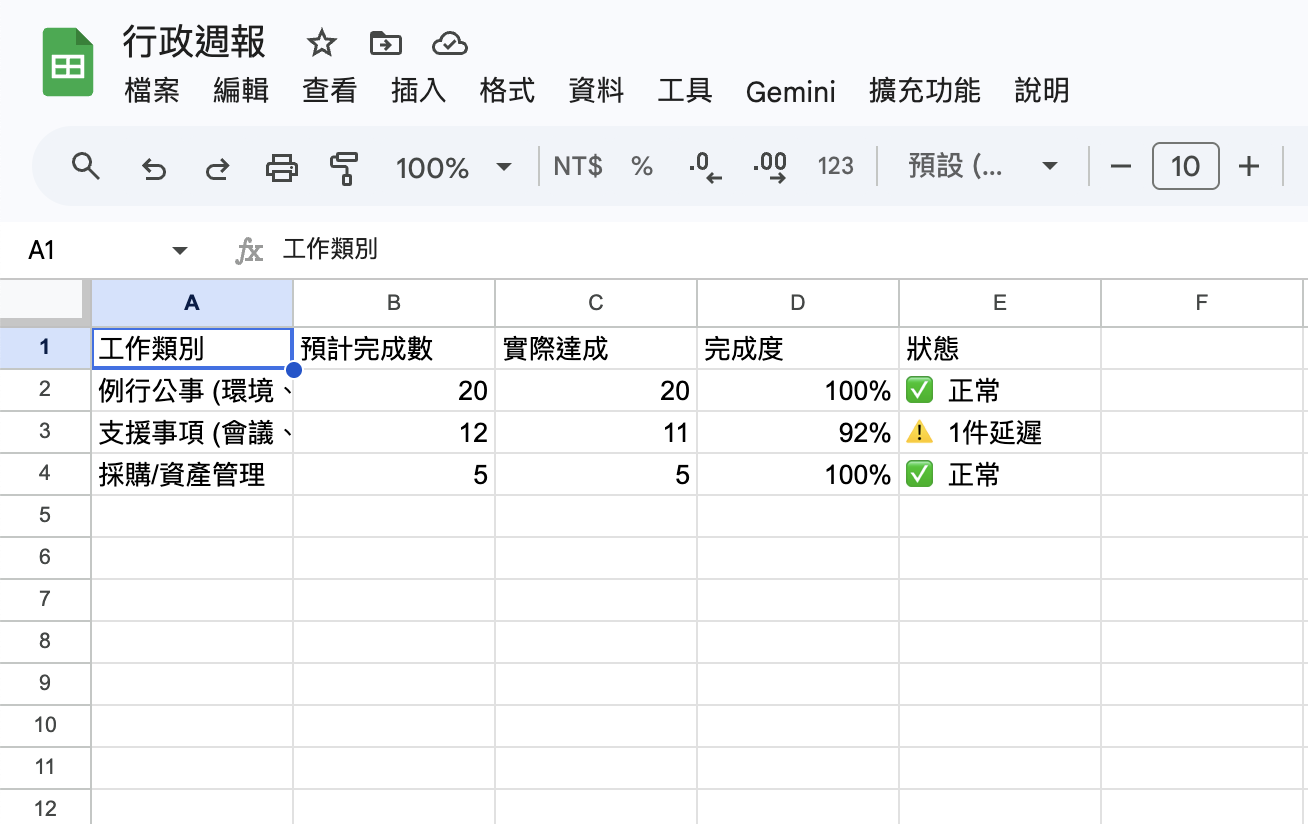Viewport: 1308px width, 824px height.
Task: Format selection as percentage
Action: (641, 168)
